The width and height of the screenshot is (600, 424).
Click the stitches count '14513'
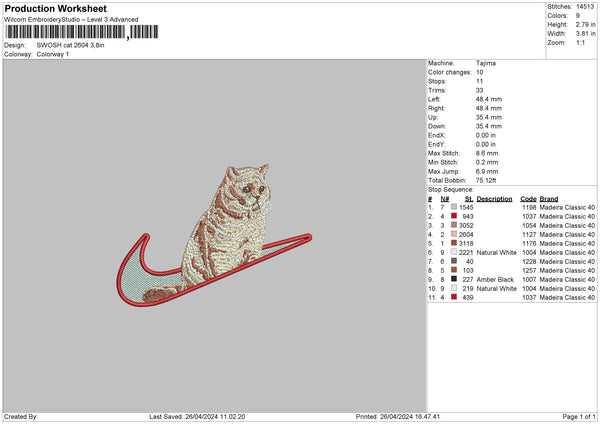[x=585, y=7]
